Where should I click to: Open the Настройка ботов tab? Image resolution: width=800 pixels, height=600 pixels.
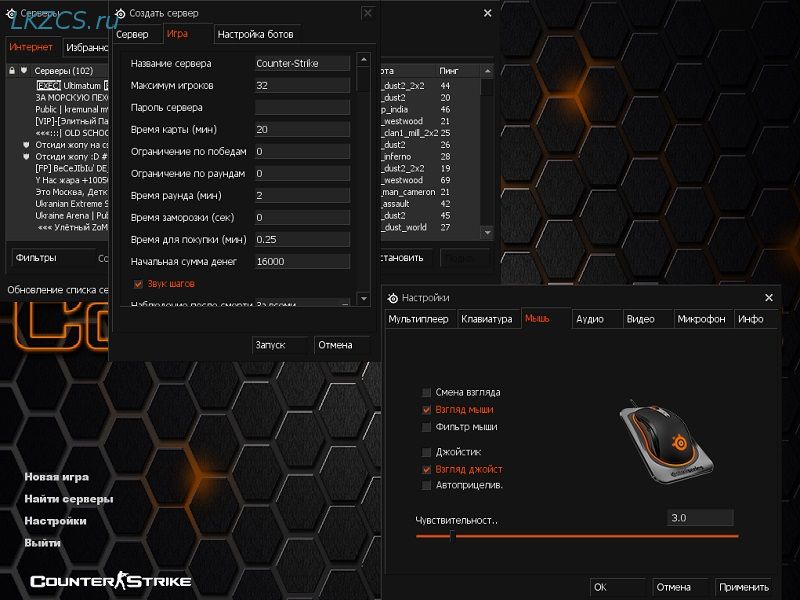[x=256, y=34]
